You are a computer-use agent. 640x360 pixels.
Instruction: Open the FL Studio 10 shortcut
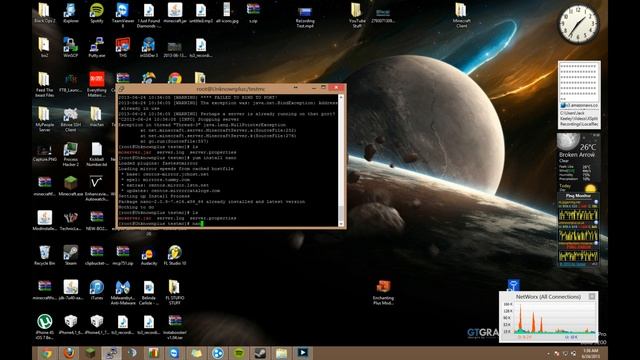pyautogui.click(x=175, y=256)
